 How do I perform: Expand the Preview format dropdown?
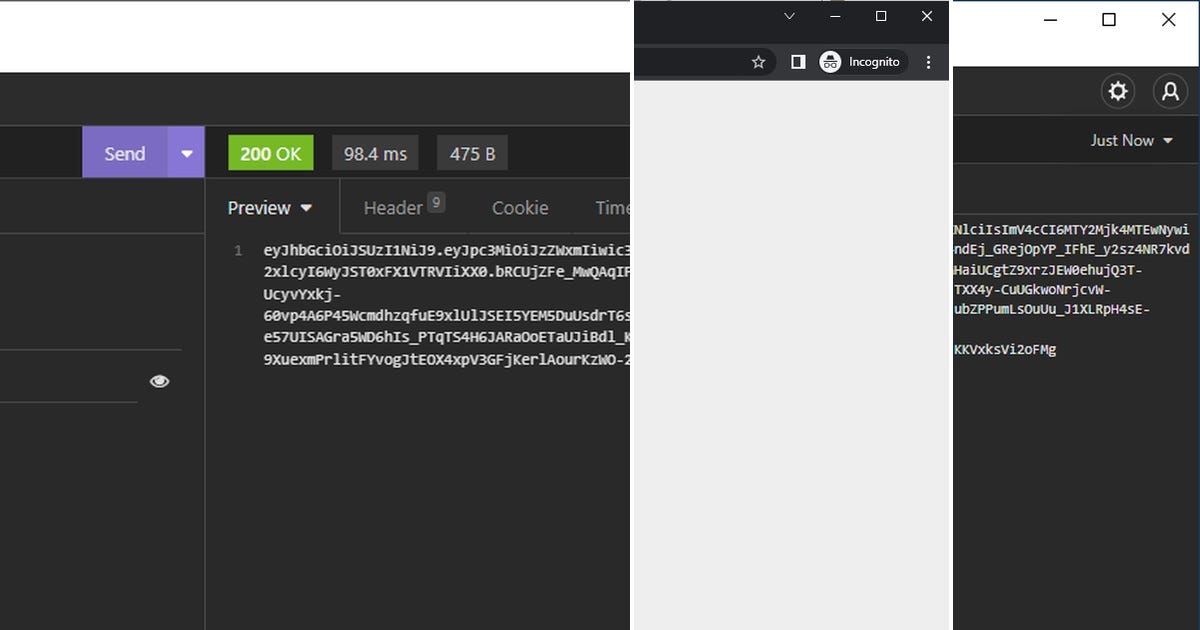coord(270,208)
